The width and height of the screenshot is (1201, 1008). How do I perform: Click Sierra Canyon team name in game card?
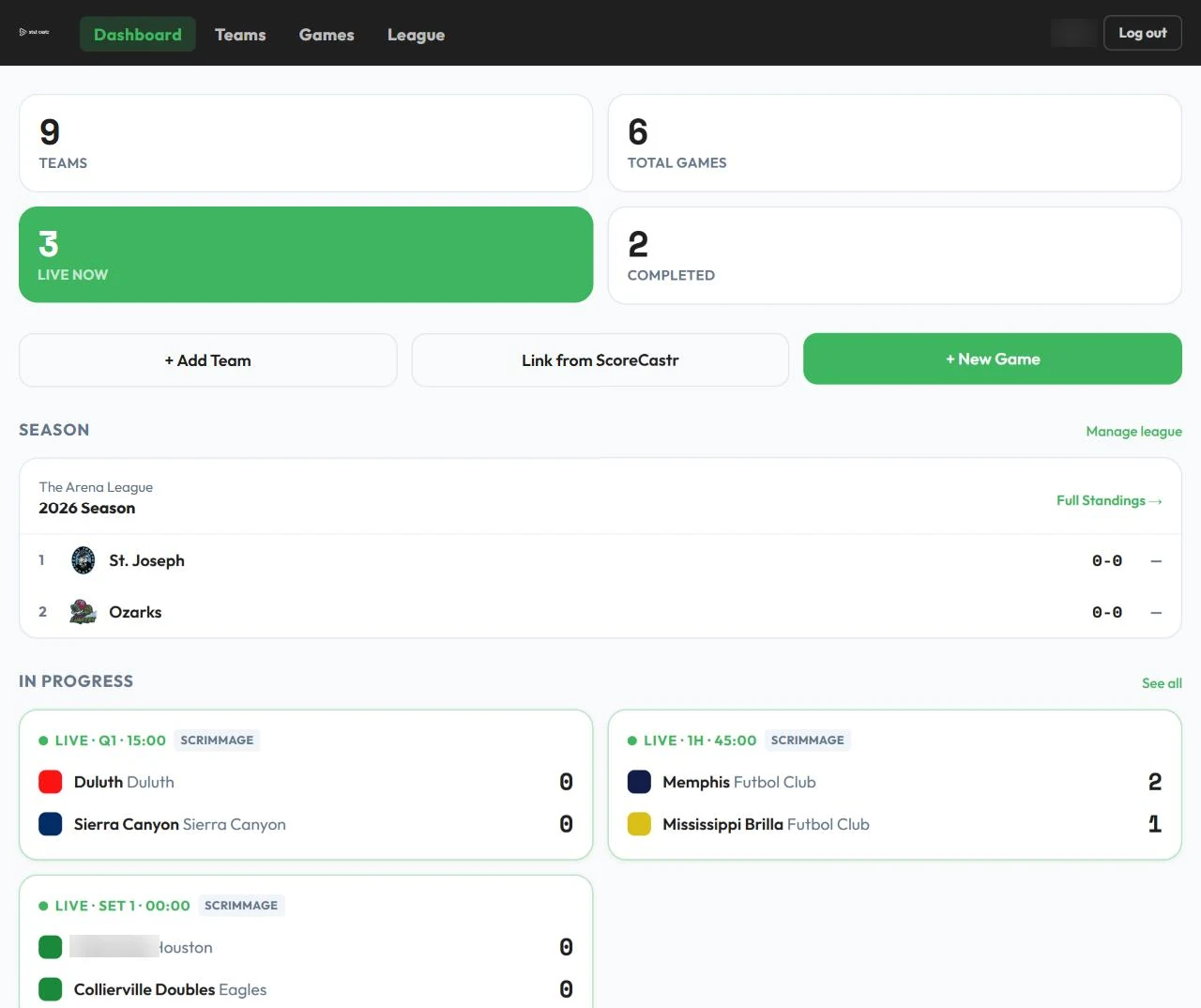click(x=180, y=824)
